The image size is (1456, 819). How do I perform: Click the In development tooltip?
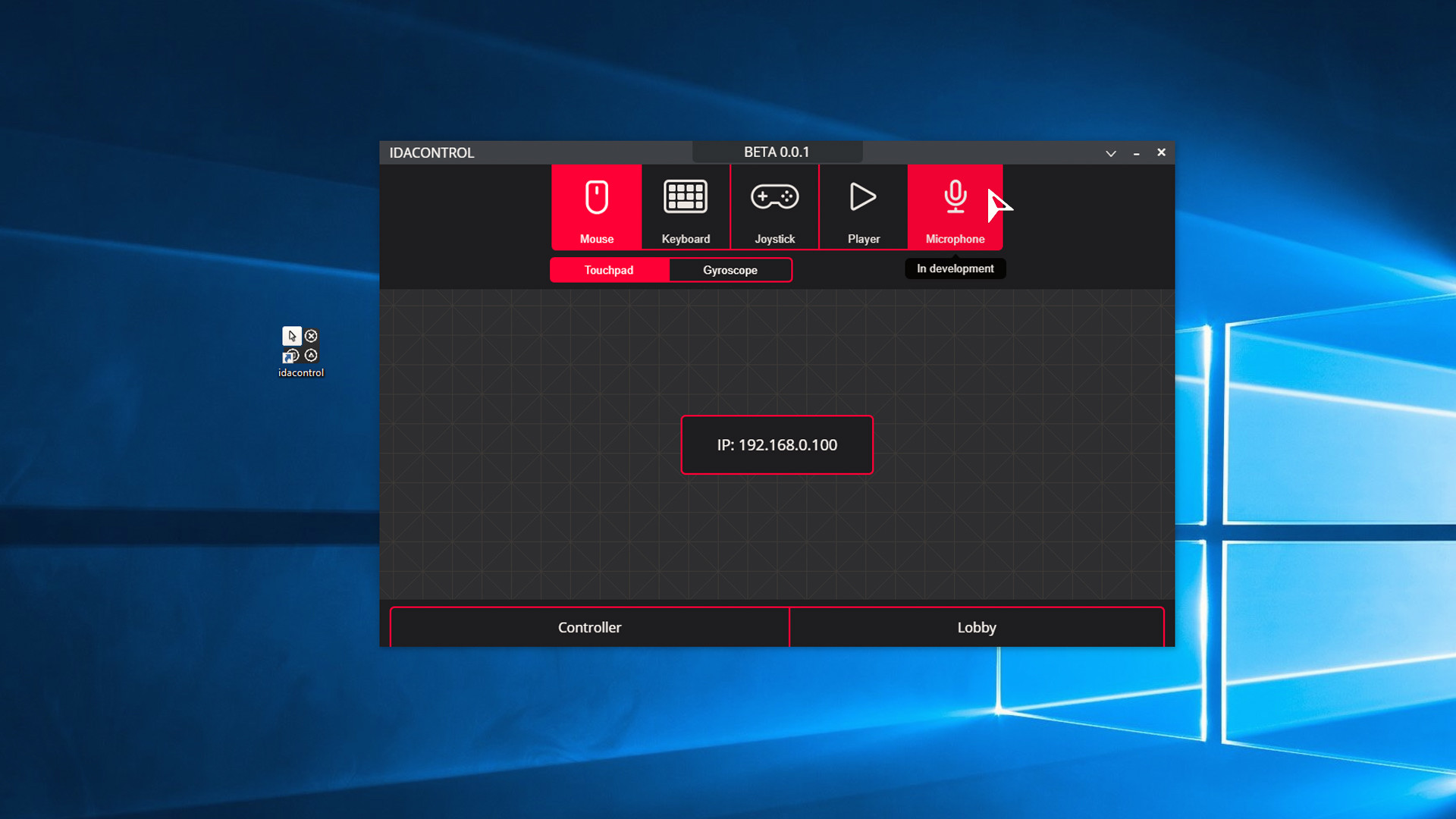click(955, 268)
